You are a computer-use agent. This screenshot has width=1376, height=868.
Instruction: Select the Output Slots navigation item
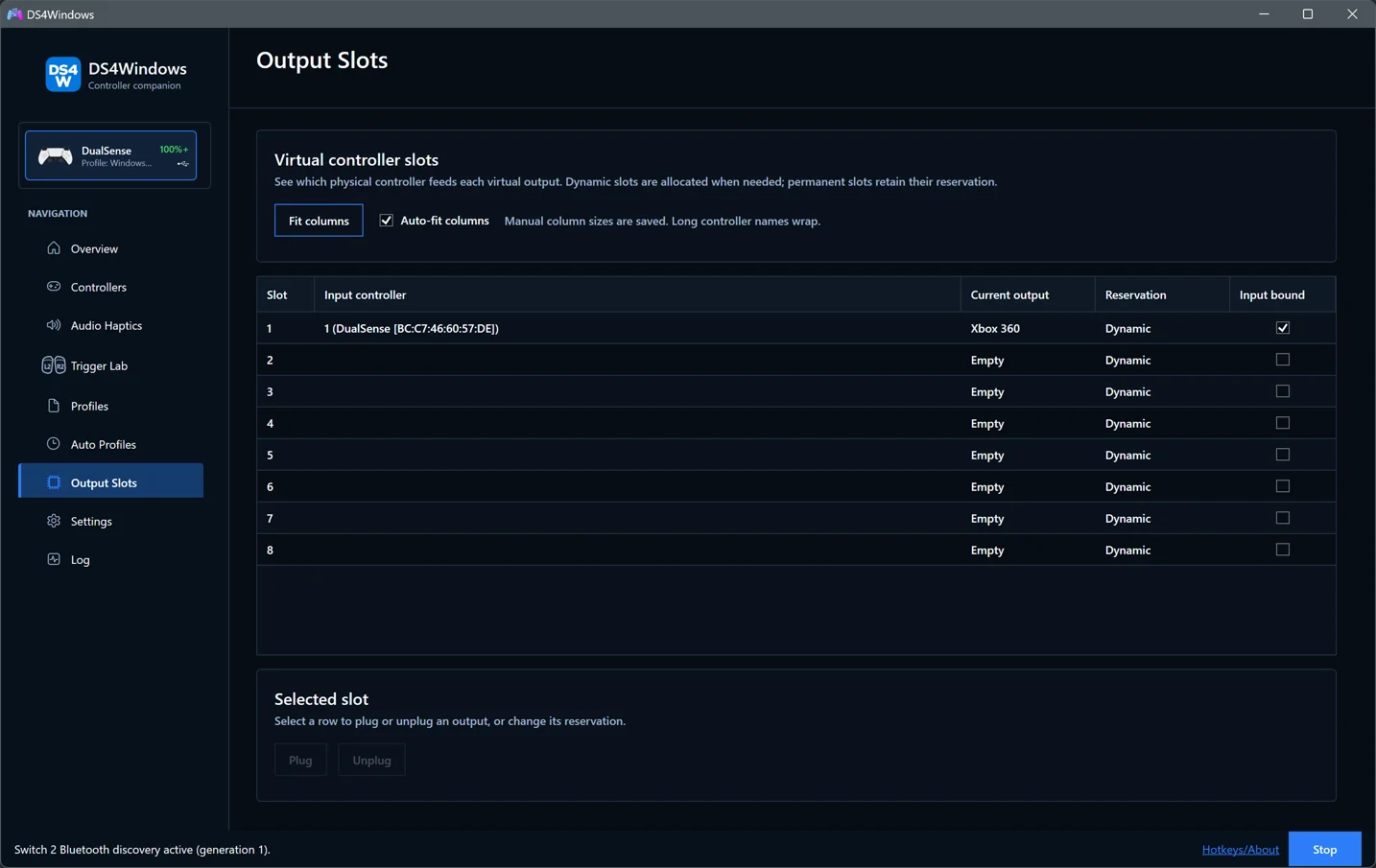pyautogui.click(x=111, y=481)
